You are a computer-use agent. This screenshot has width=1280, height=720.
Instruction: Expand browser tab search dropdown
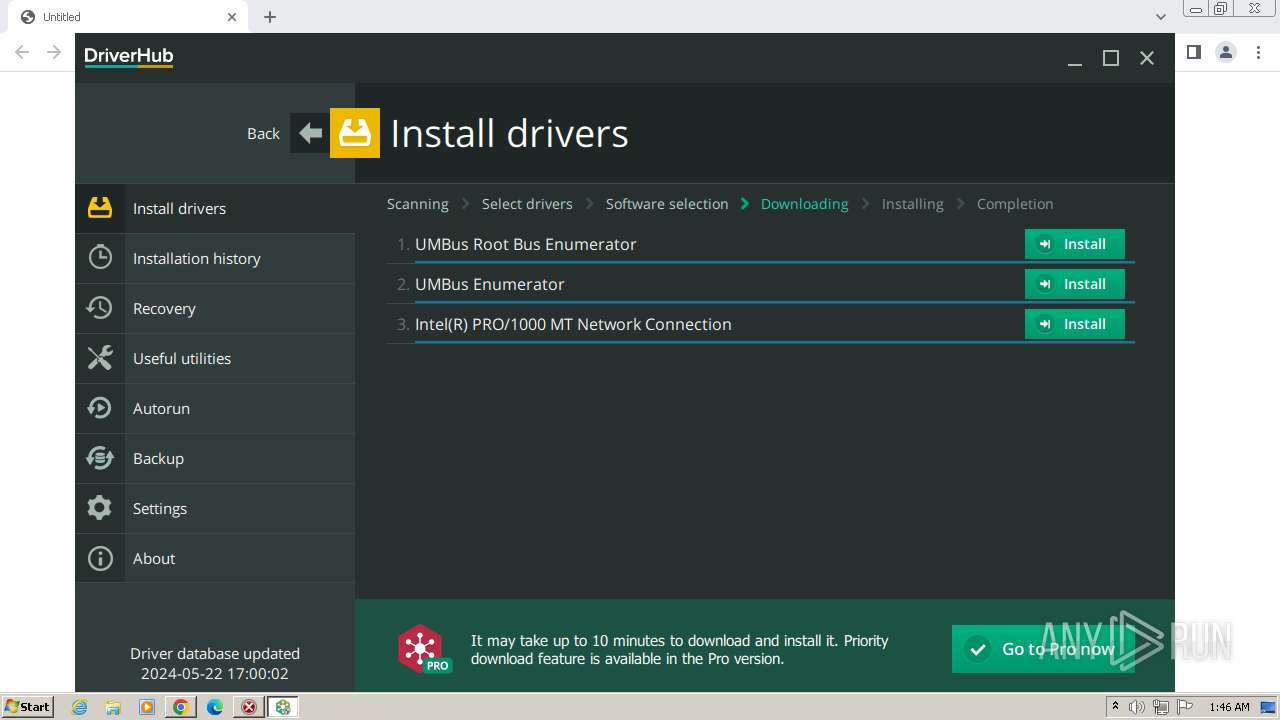pos(1160,17)
